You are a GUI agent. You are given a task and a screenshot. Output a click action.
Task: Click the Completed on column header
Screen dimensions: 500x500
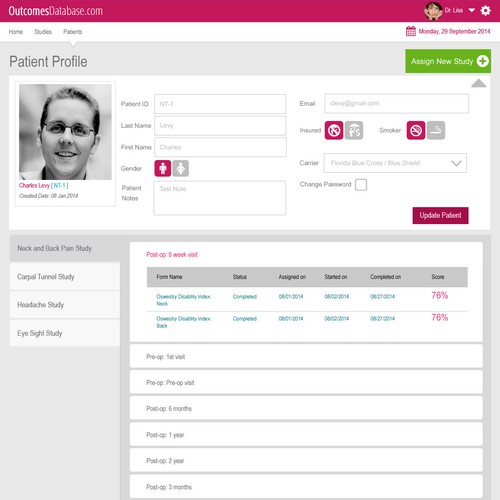click(385, 277)
